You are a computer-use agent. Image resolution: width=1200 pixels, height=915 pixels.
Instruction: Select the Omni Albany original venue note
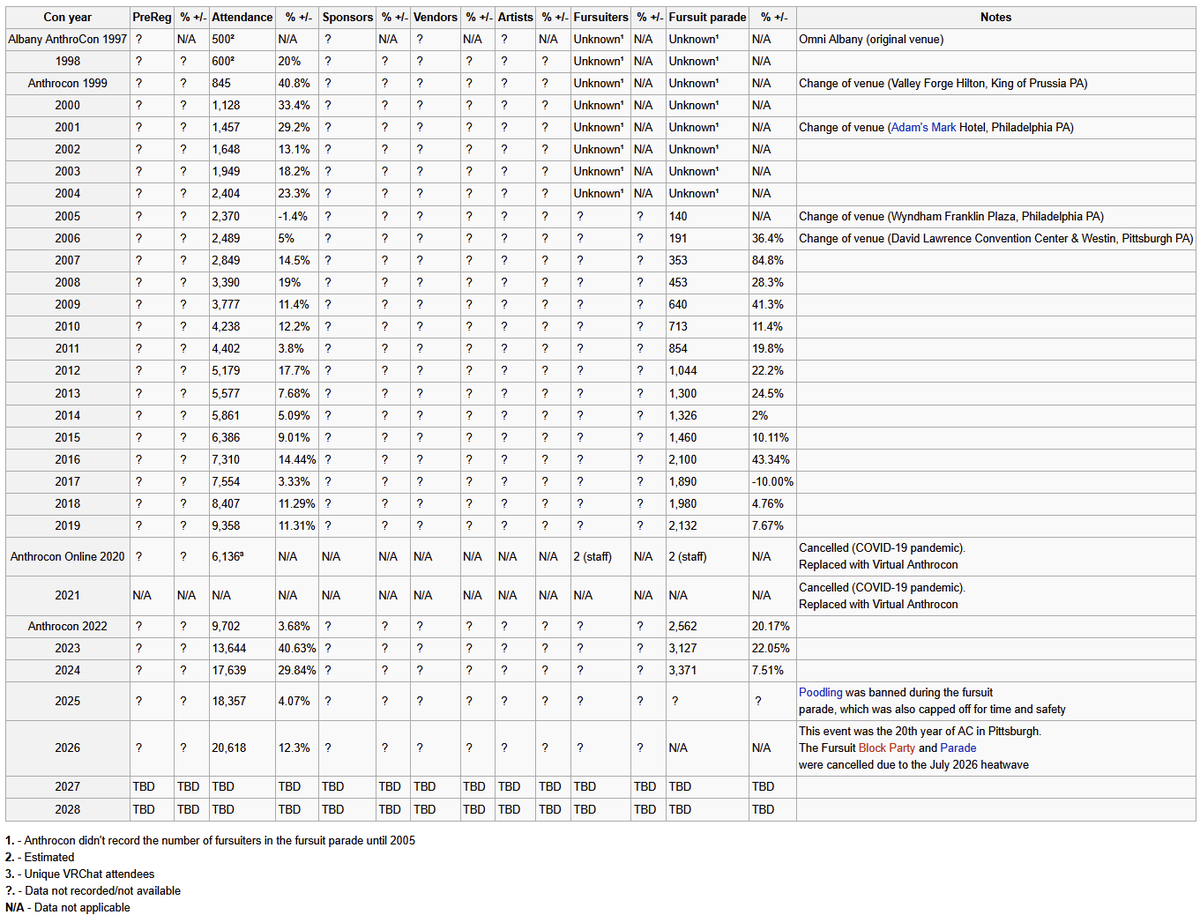click(872, 40)
